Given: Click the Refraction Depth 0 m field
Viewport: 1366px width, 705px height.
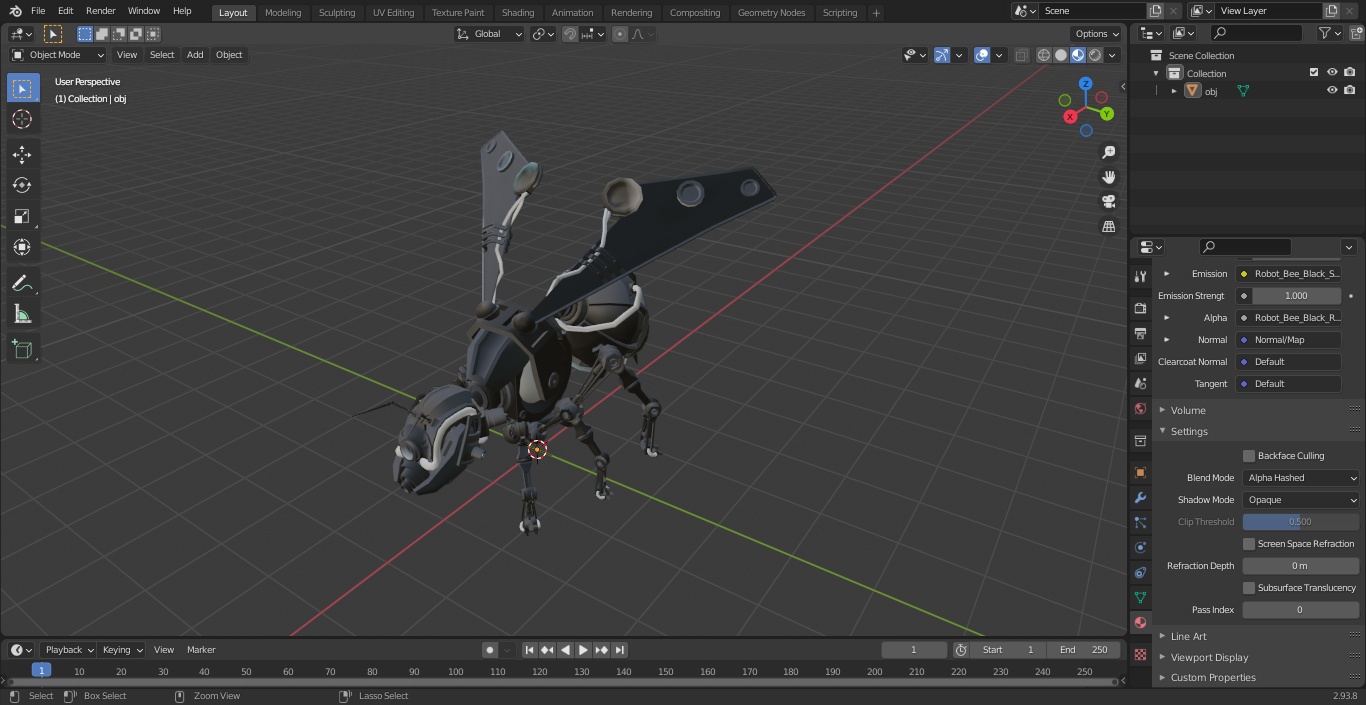Looking at the screenshot, I should pyautogui.click(x=1301, y=566).
